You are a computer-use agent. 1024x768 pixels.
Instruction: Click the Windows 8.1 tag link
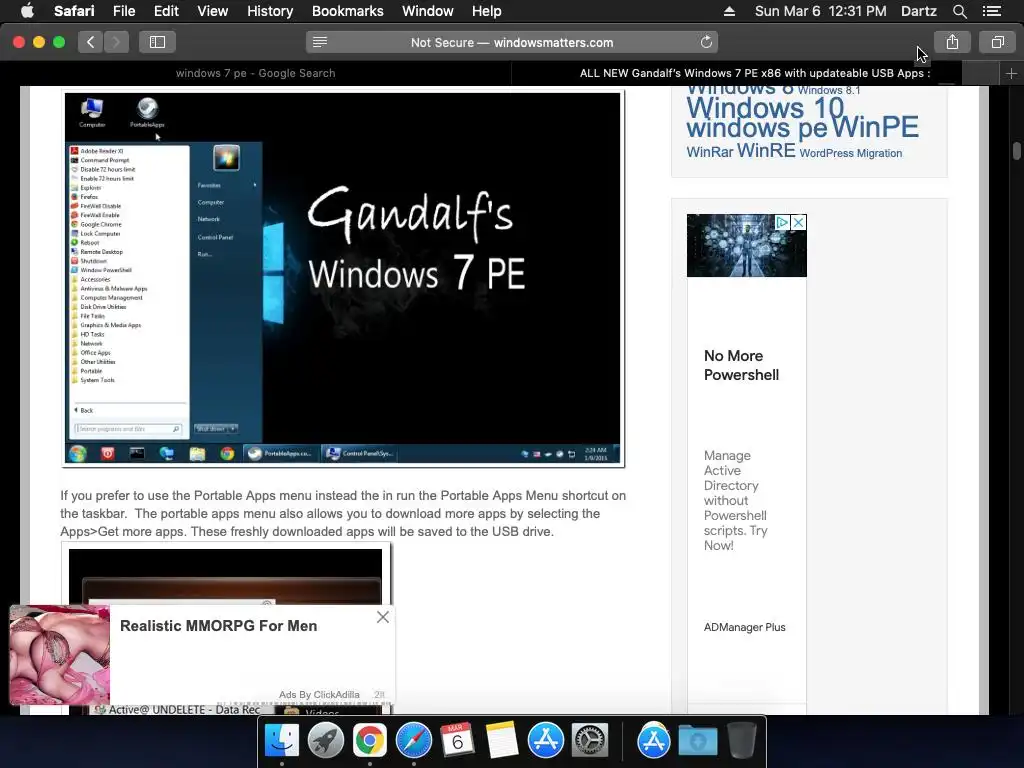pos(829,90)
